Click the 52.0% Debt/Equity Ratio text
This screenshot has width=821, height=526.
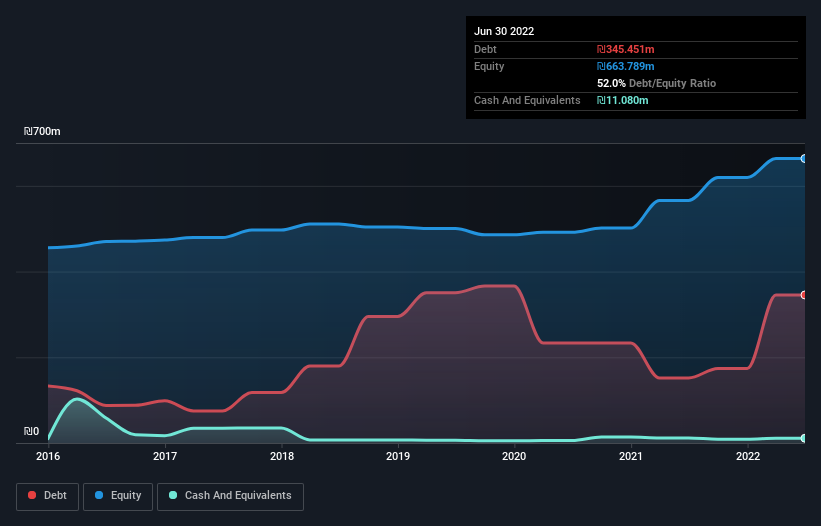(x=657, y=83)
